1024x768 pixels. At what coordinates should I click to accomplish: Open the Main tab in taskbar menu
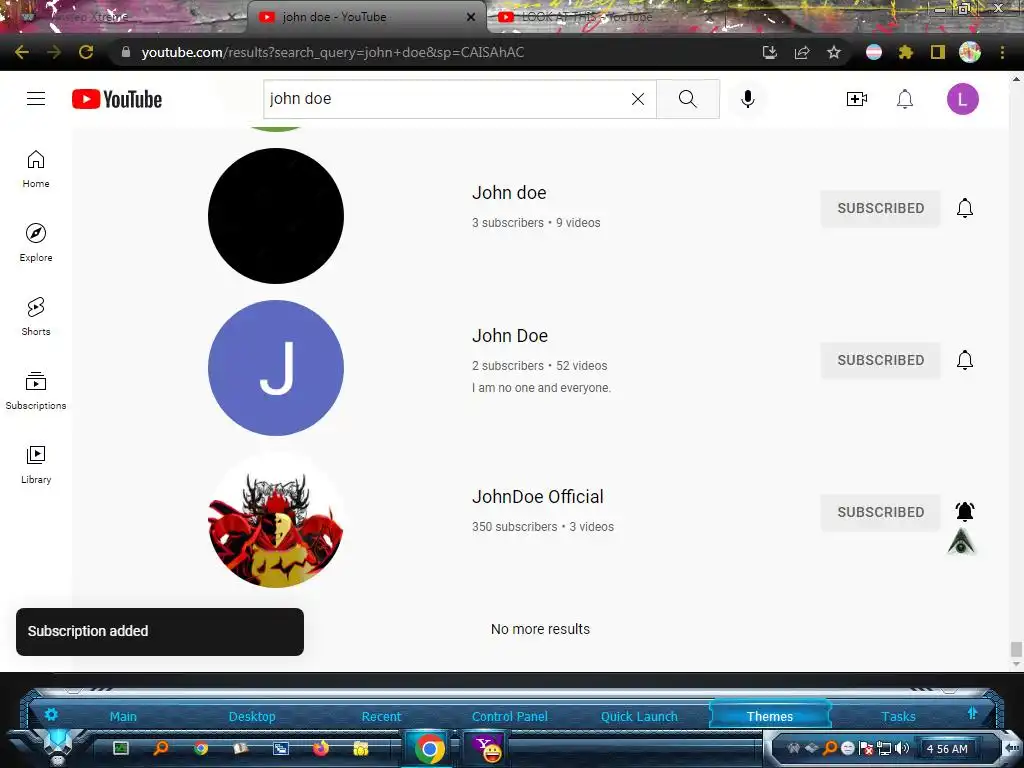click(x=123, y=716)
